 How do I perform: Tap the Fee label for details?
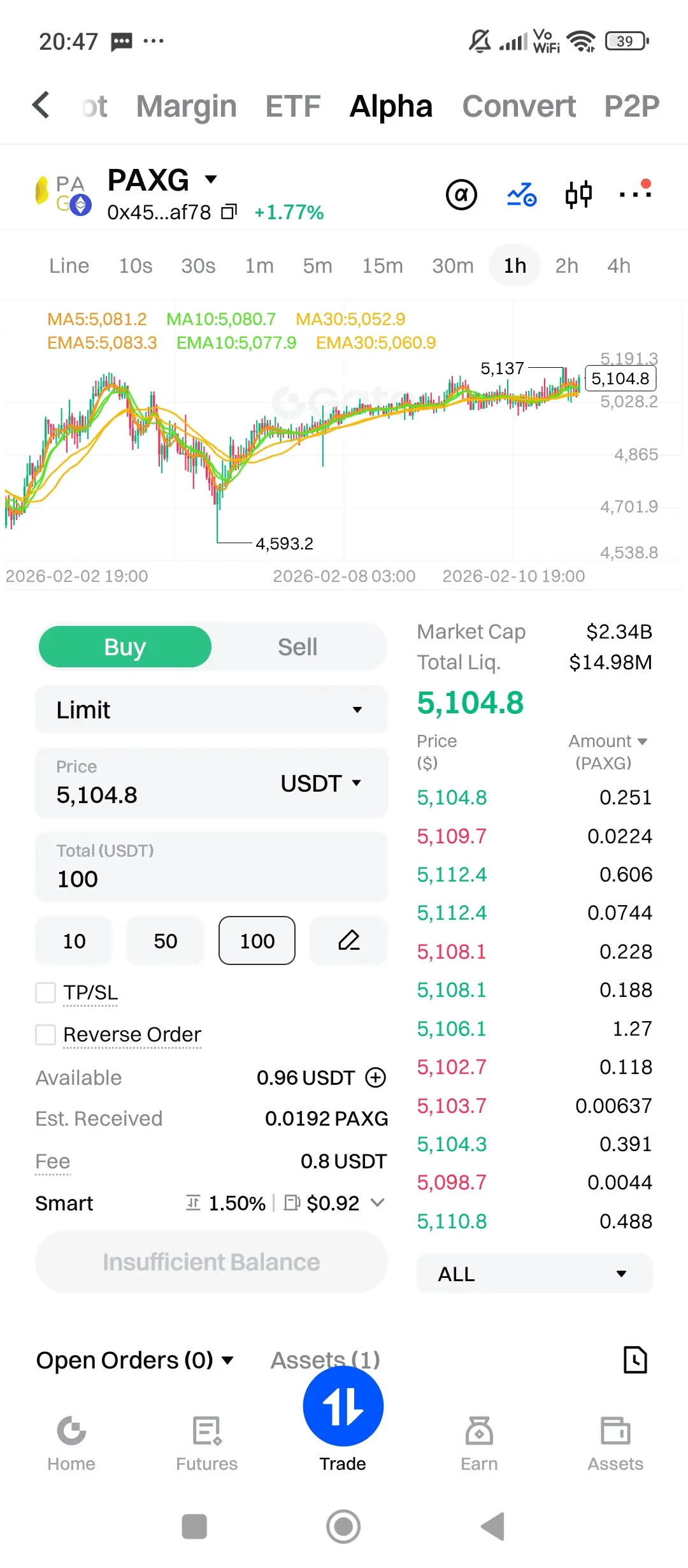53,1161
